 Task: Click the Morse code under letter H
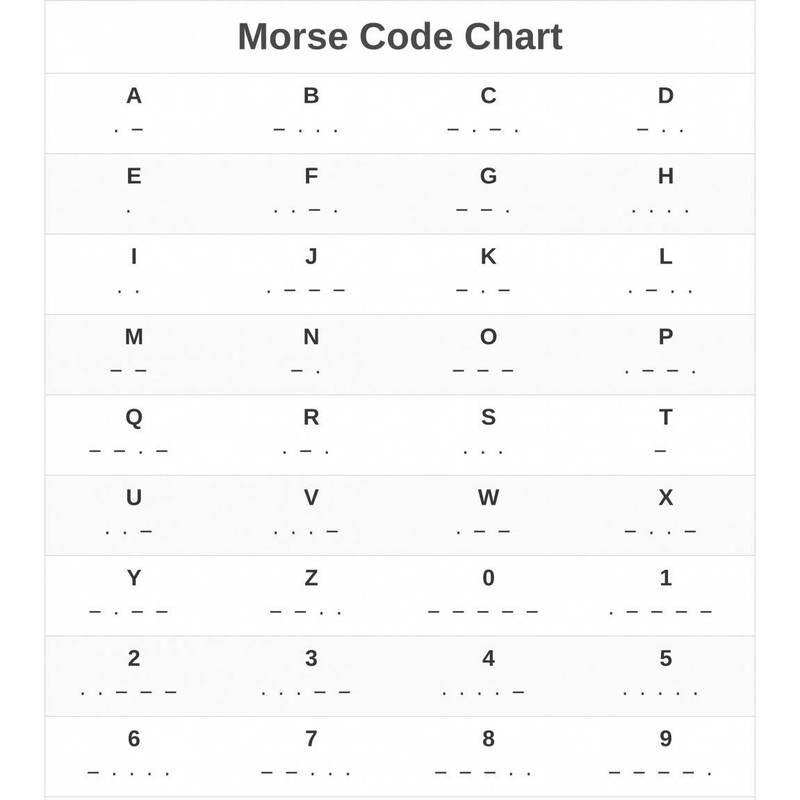pos(661,210)
